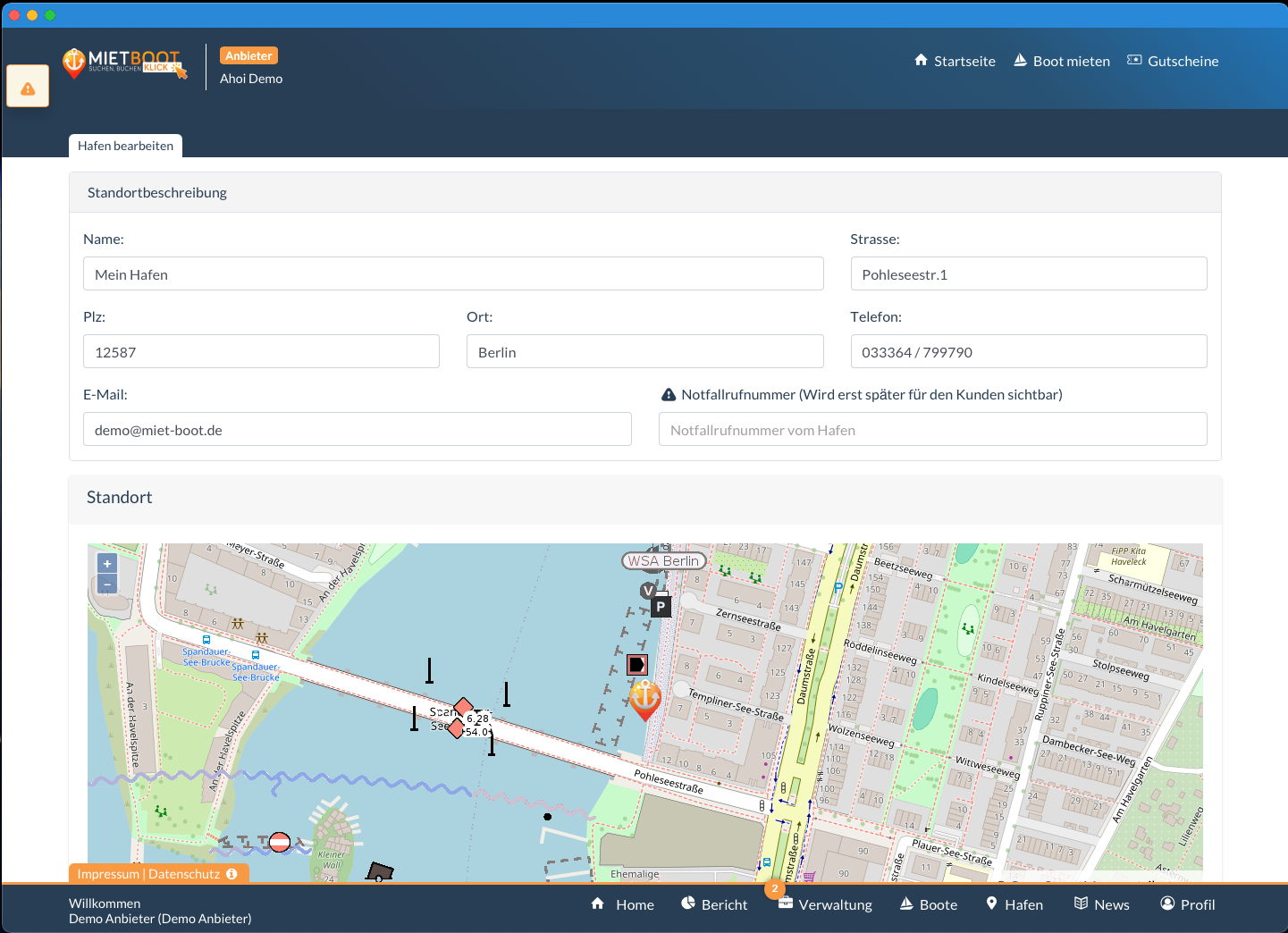The width and height of the screenshot is (1288, 933).
Task: Go to Boote in bottom navigation
Action: coord(928,904)
